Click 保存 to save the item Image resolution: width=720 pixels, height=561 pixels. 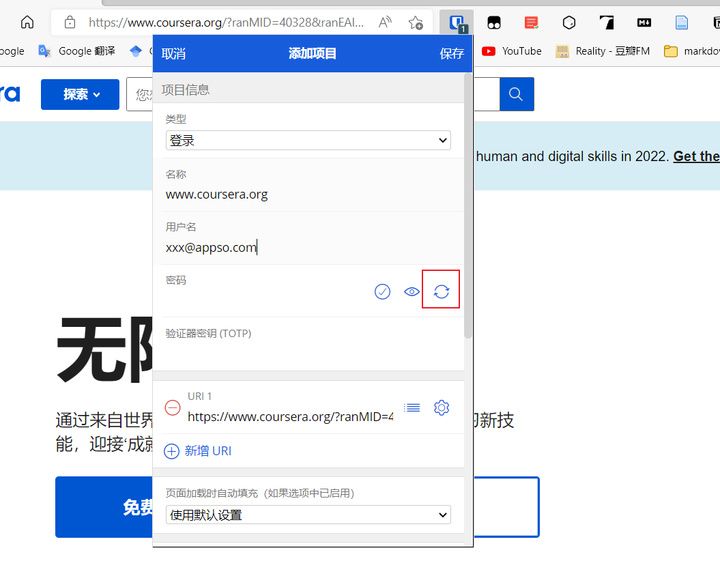[452, 54]
